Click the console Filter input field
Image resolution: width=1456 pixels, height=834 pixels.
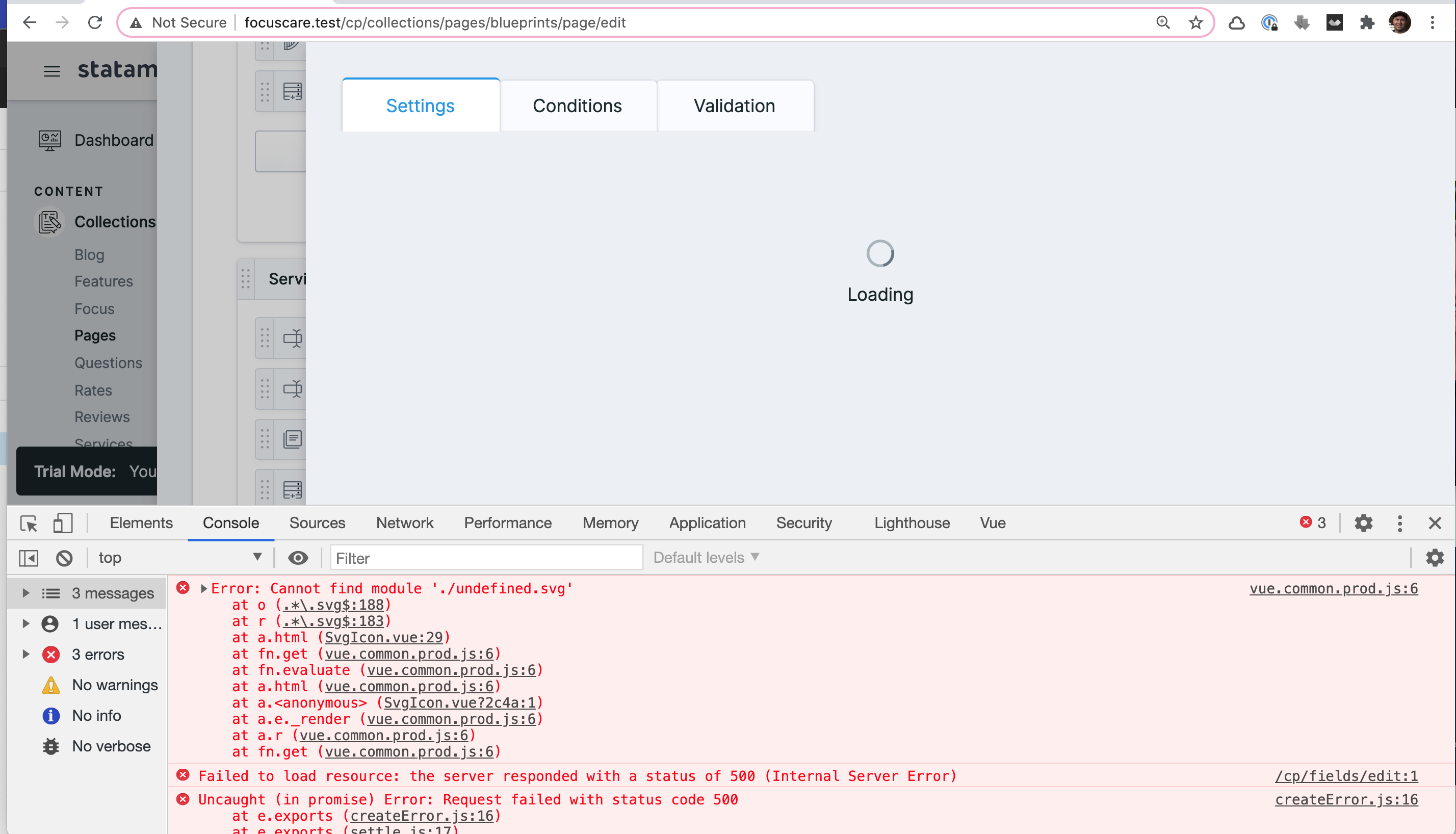coord(486,558)
